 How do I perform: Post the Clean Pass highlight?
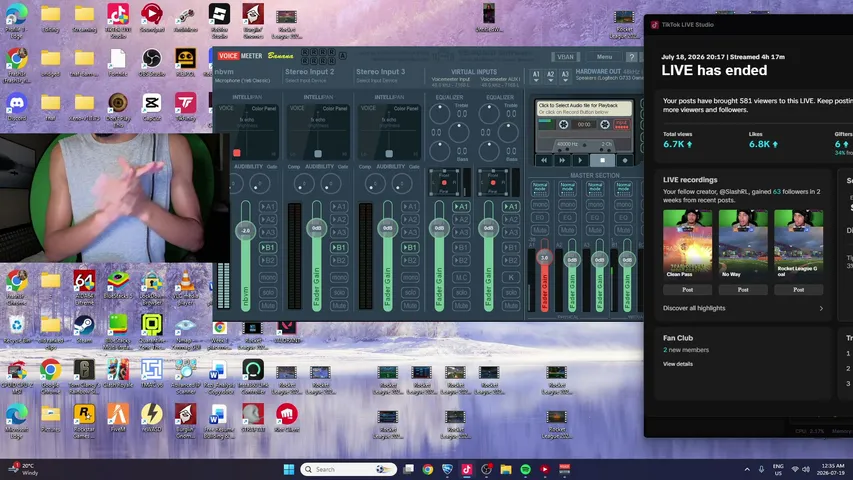(x=688, y=290)
